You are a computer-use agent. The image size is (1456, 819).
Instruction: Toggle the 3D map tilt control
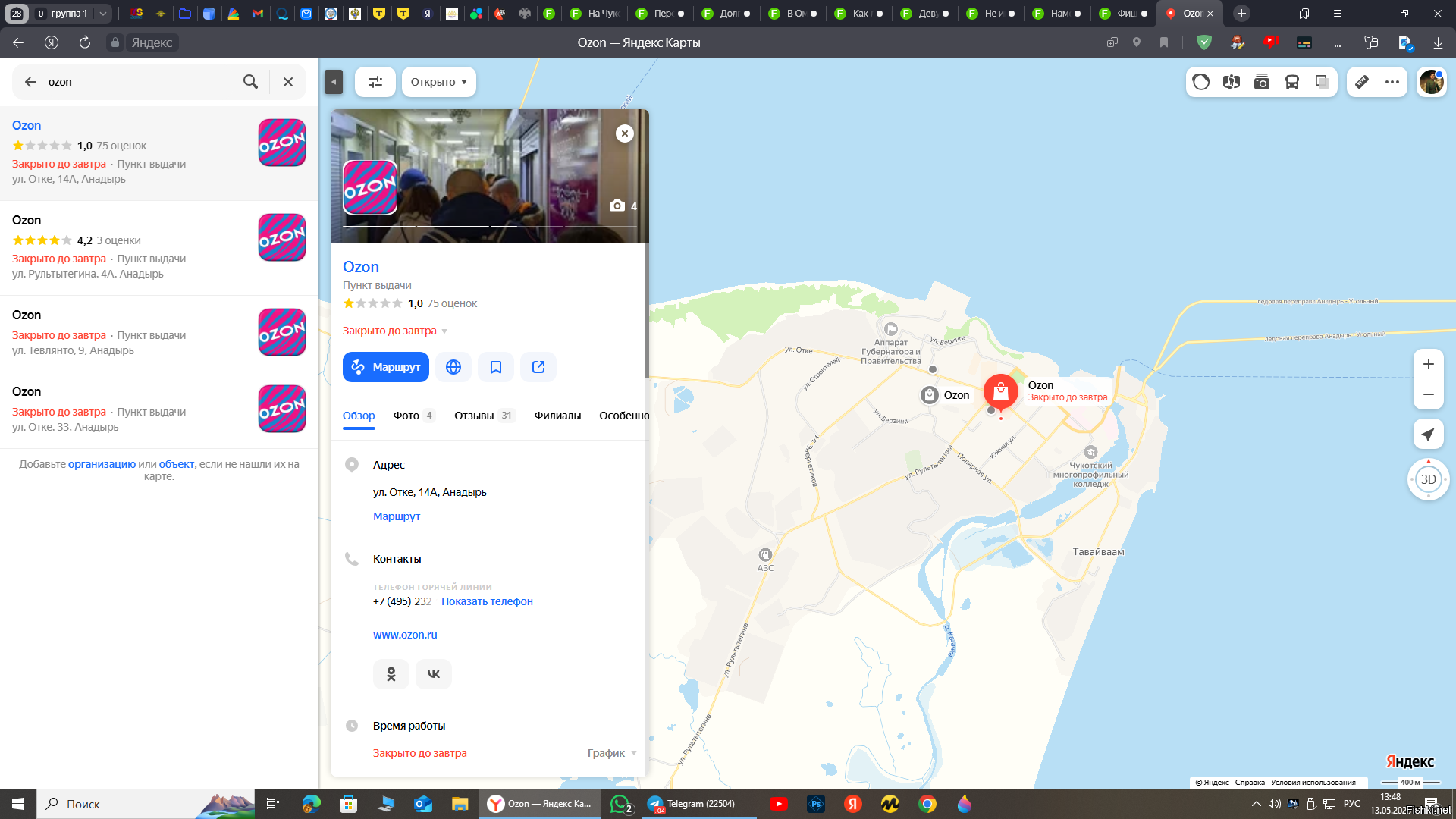[x=1429, y=479]
